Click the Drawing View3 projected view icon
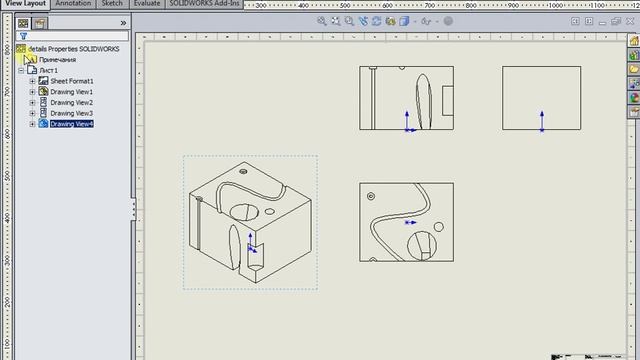Image resolution: width=640 pixels, height=360 pixels. [x=43, y=113]
